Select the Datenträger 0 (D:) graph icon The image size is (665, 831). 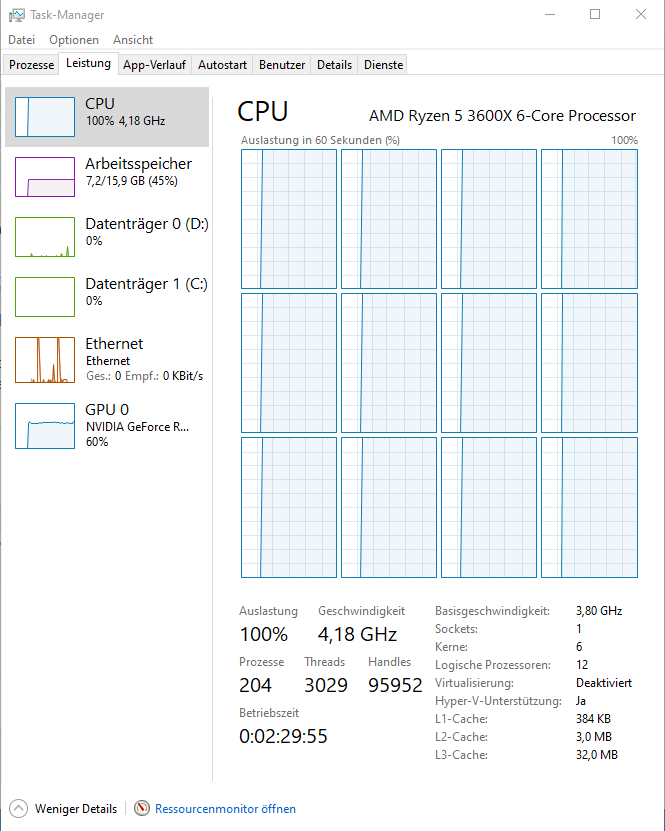[45, 236]
